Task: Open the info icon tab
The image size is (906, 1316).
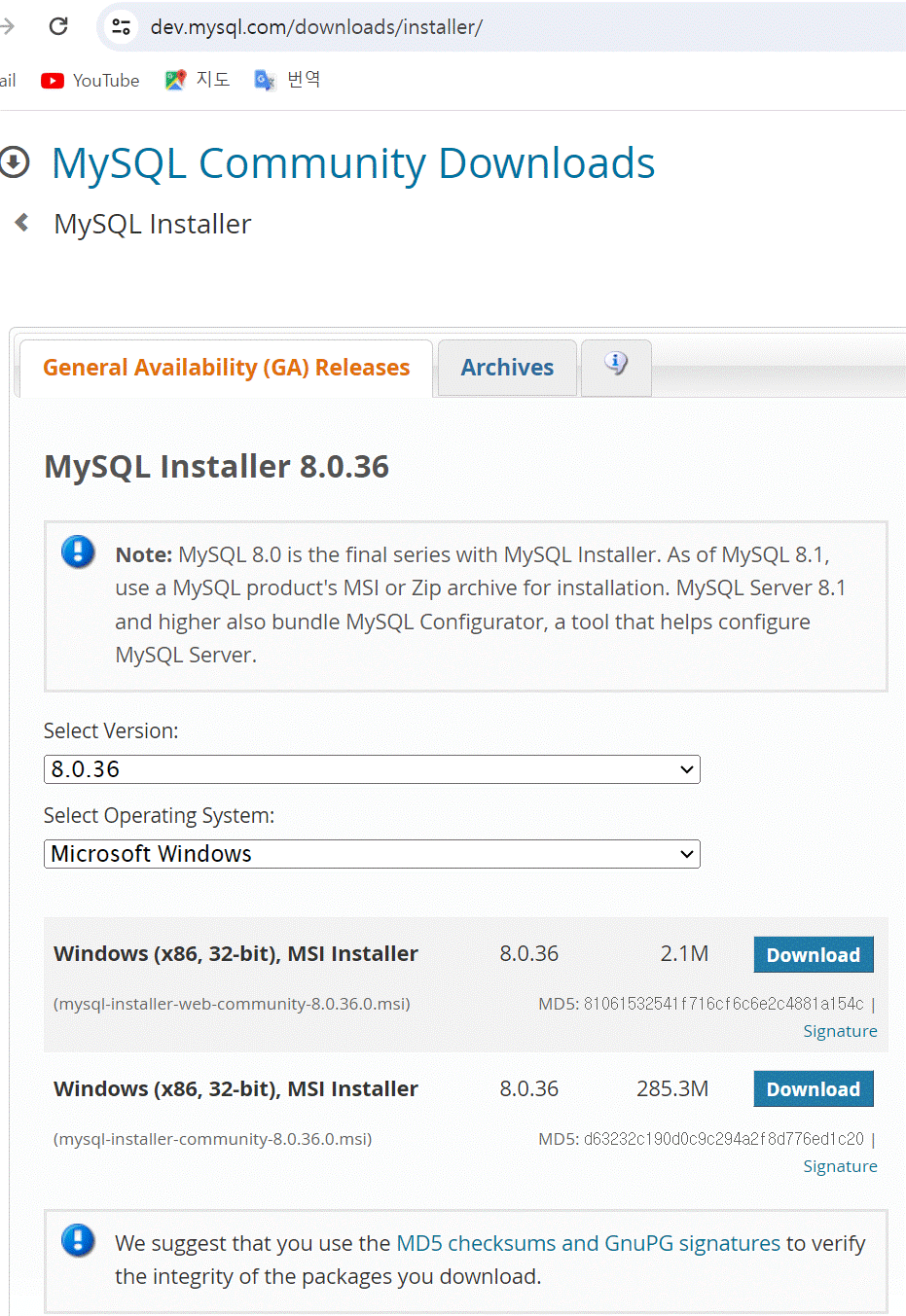Action: [616, 367]
